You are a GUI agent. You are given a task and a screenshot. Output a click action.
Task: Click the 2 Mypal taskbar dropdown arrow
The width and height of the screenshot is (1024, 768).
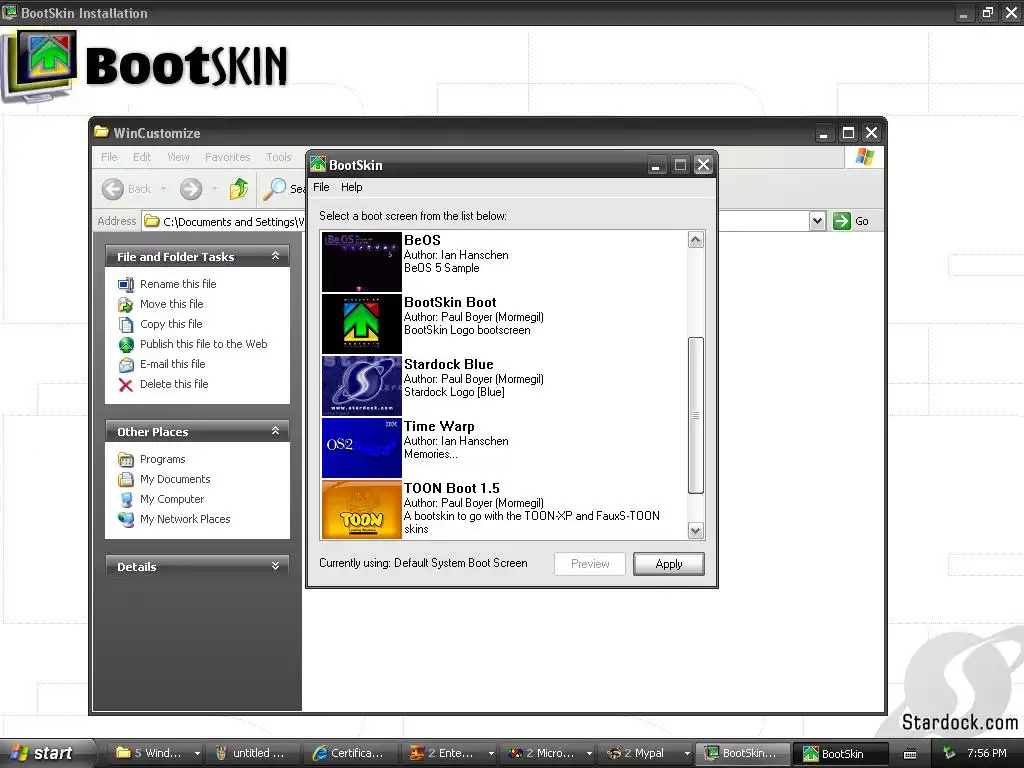click(x=687, y=754)
